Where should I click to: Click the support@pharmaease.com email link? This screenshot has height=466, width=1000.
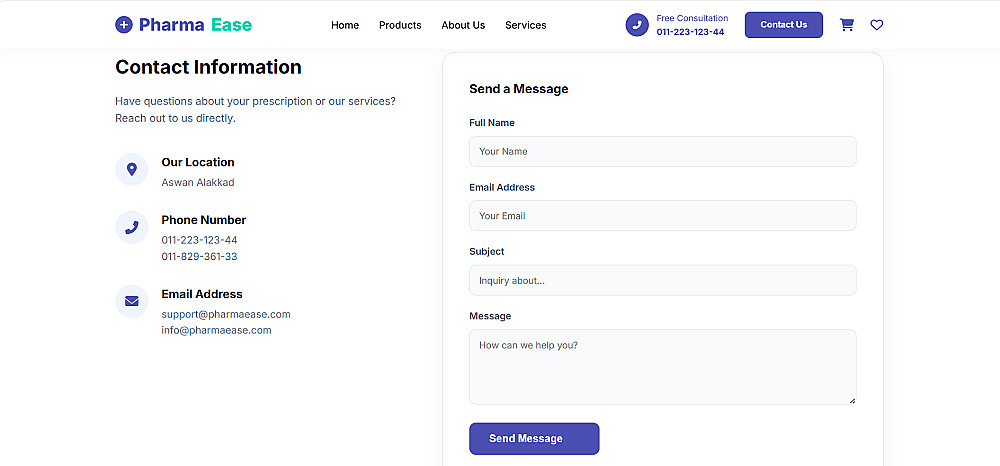coord(226,314)
